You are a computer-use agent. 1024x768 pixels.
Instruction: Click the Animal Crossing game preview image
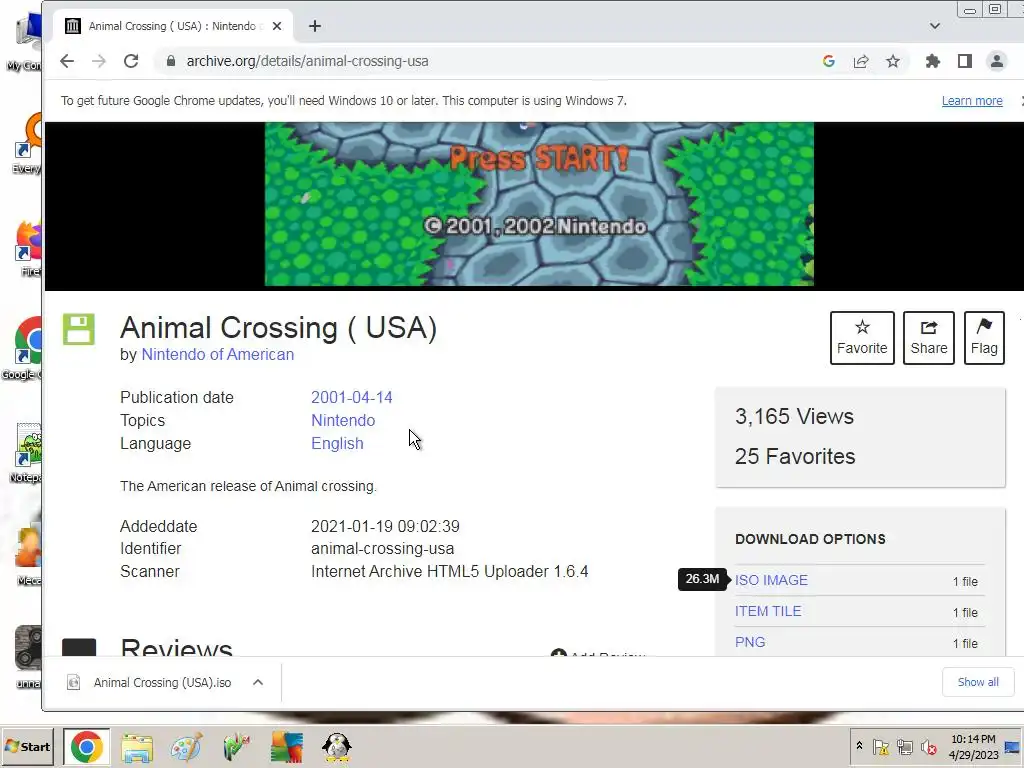(539, 204)
